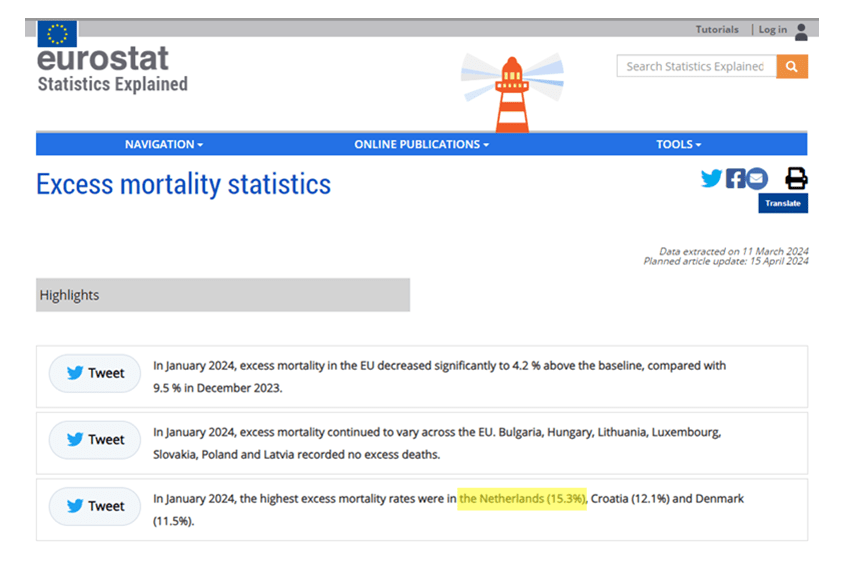Tweet the highest excess mortality rates highlight
The width and height of the screenshot is (848, 567).
pos(95,506)
